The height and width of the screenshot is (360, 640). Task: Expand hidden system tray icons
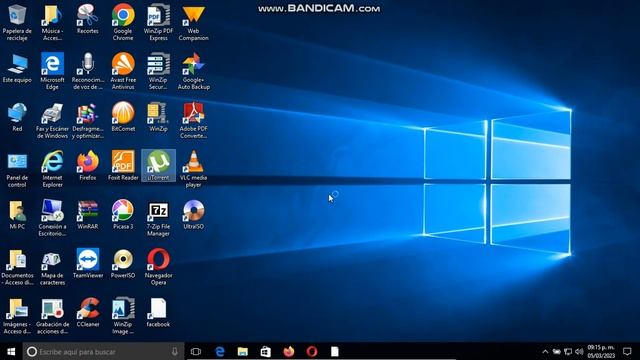click(x=545, y=351)
